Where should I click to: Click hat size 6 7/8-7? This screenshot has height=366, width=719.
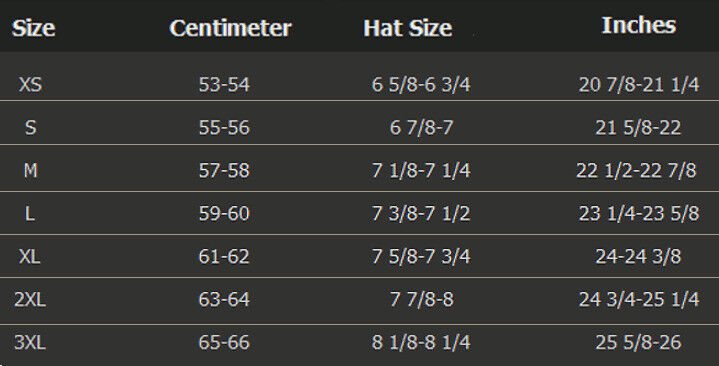[x=421, y=128]
